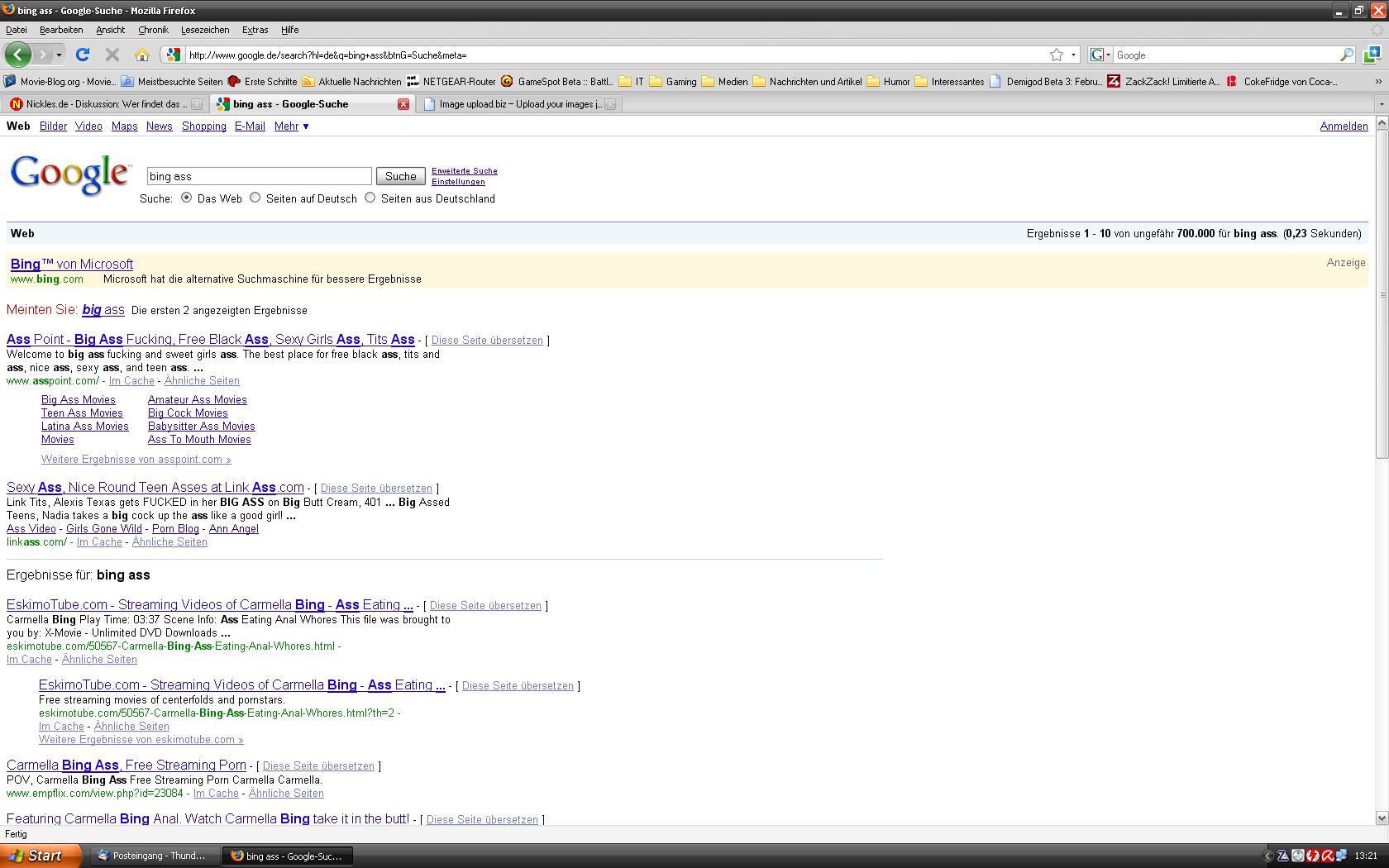Click the Suche button
Screen dimensions: 1389x868
coord(401,176)
